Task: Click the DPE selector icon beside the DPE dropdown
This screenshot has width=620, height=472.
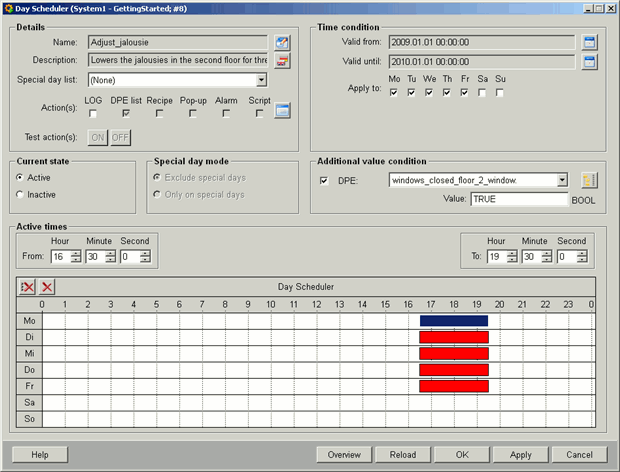Action: (589, 180)
